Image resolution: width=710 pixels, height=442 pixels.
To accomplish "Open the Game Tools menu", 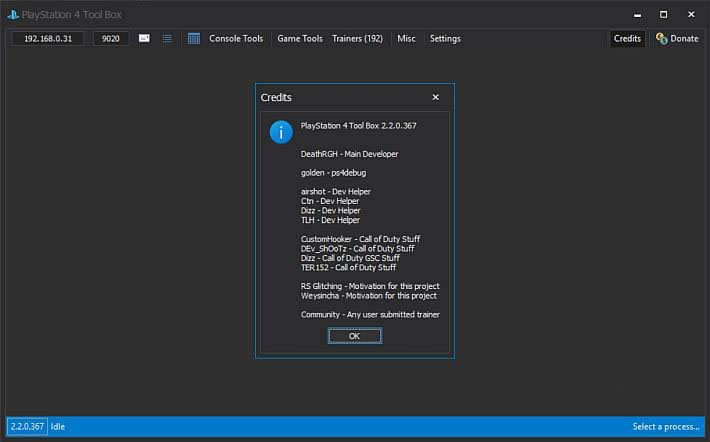I will [300, 38].
